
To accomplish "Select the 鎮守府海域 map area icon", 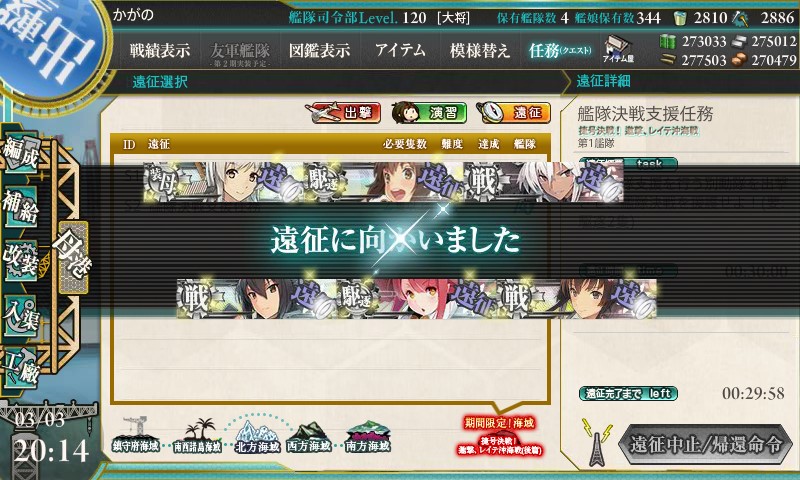I will pos(136,435).
